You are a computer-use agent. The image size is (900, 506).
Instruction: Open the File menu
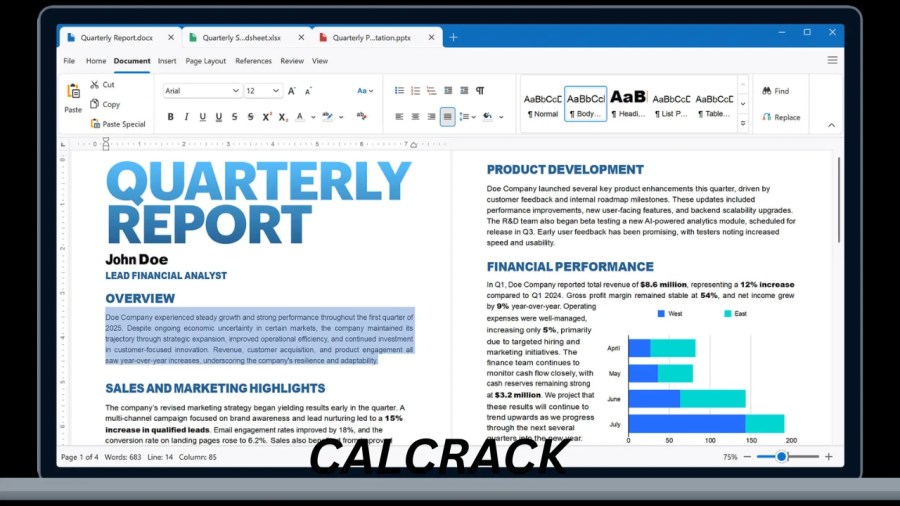click(x=69, y=61)
